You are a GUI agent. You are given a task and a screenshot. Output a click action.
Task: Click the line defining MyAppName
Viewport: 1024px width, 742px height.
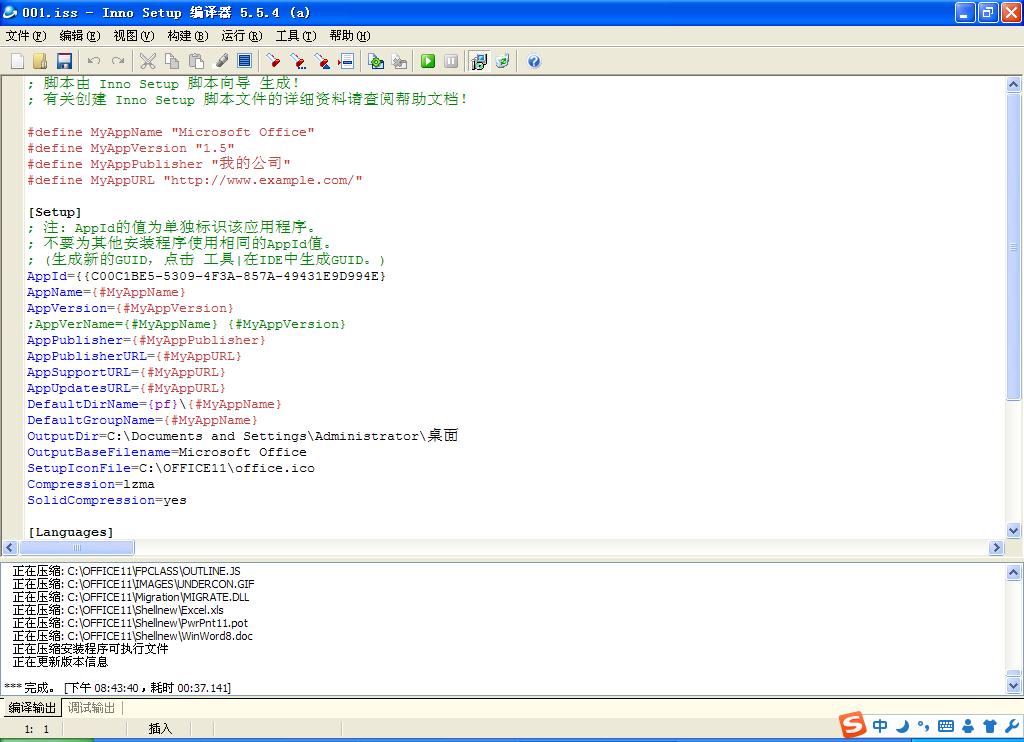pyautogui.click(x=170, y=132)
